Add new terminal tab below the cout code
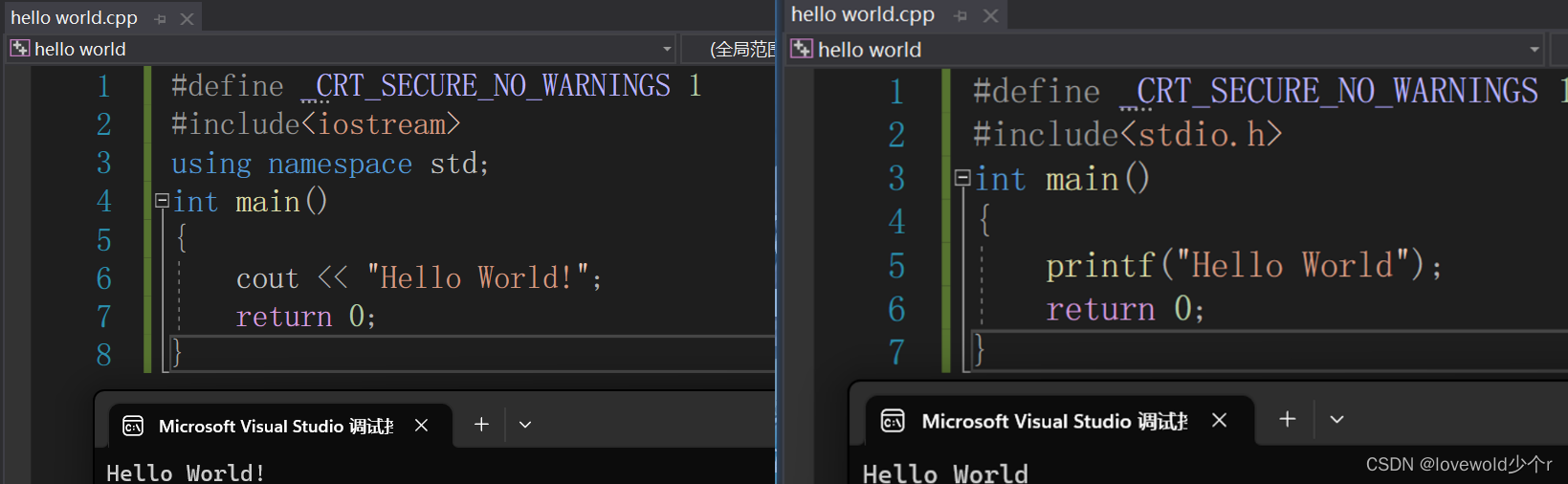This screenshot has width=1568, height=484. pyautogui.click(x=481, y=425)
